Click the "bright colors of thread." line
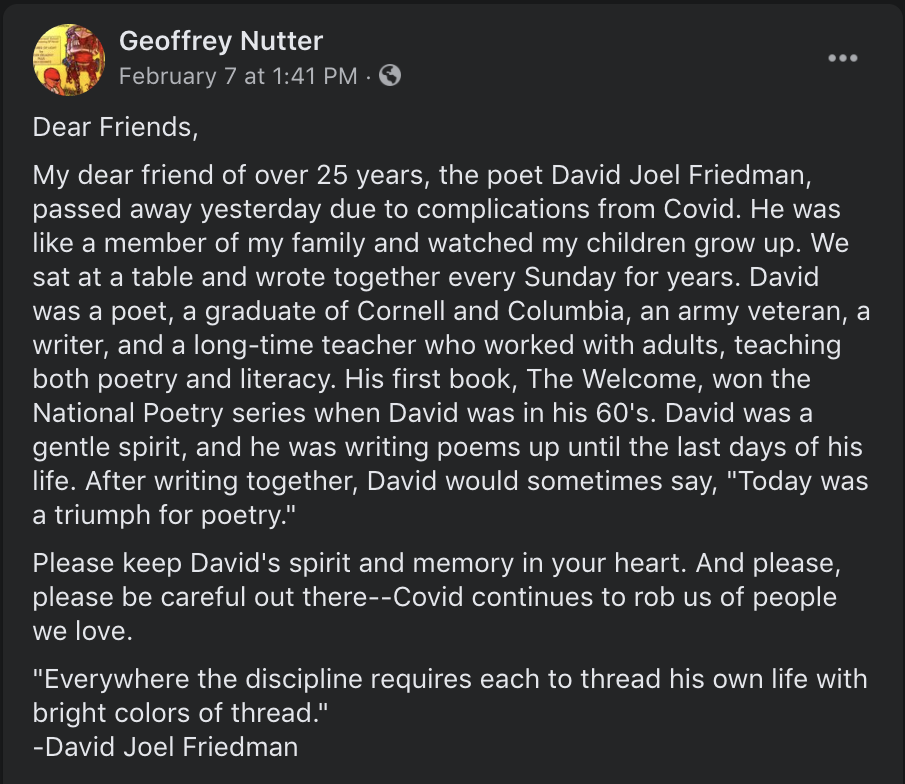Image resolution: width=905 pixels, height=784 pixels. coord(180,714)
